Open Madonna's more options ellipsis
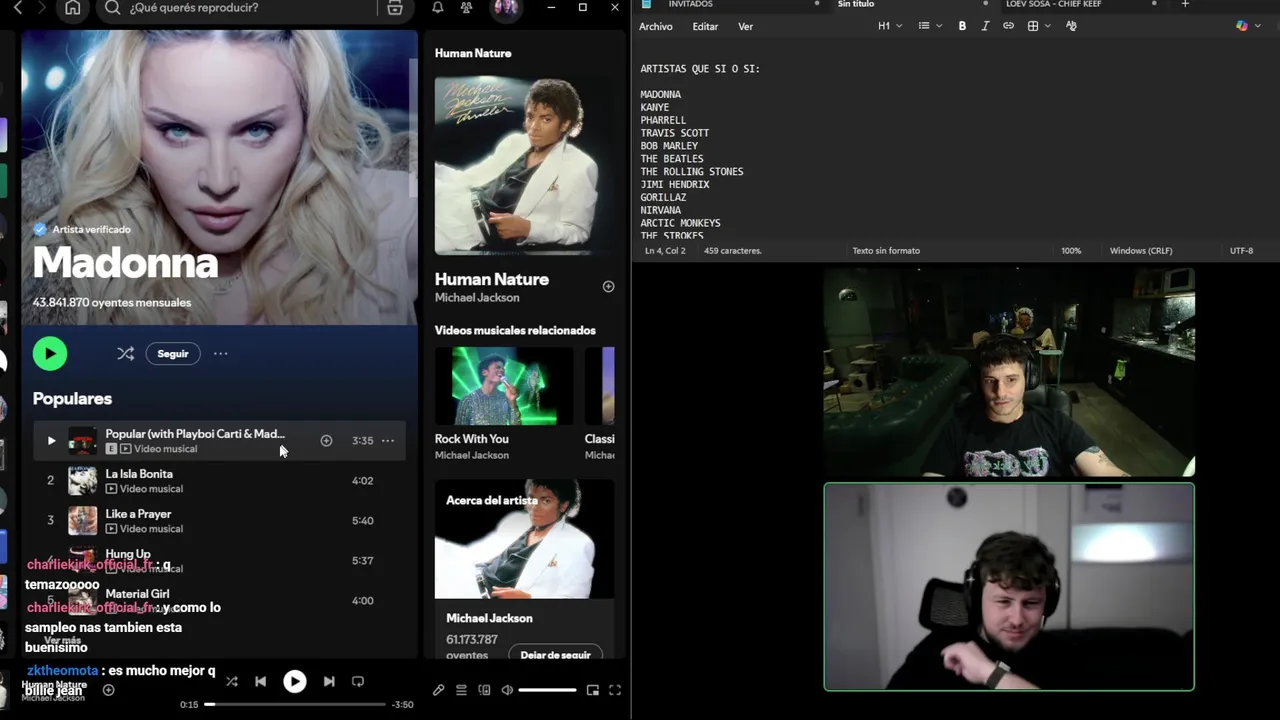This screenshot has height=720, width=1280. point(221,354)
